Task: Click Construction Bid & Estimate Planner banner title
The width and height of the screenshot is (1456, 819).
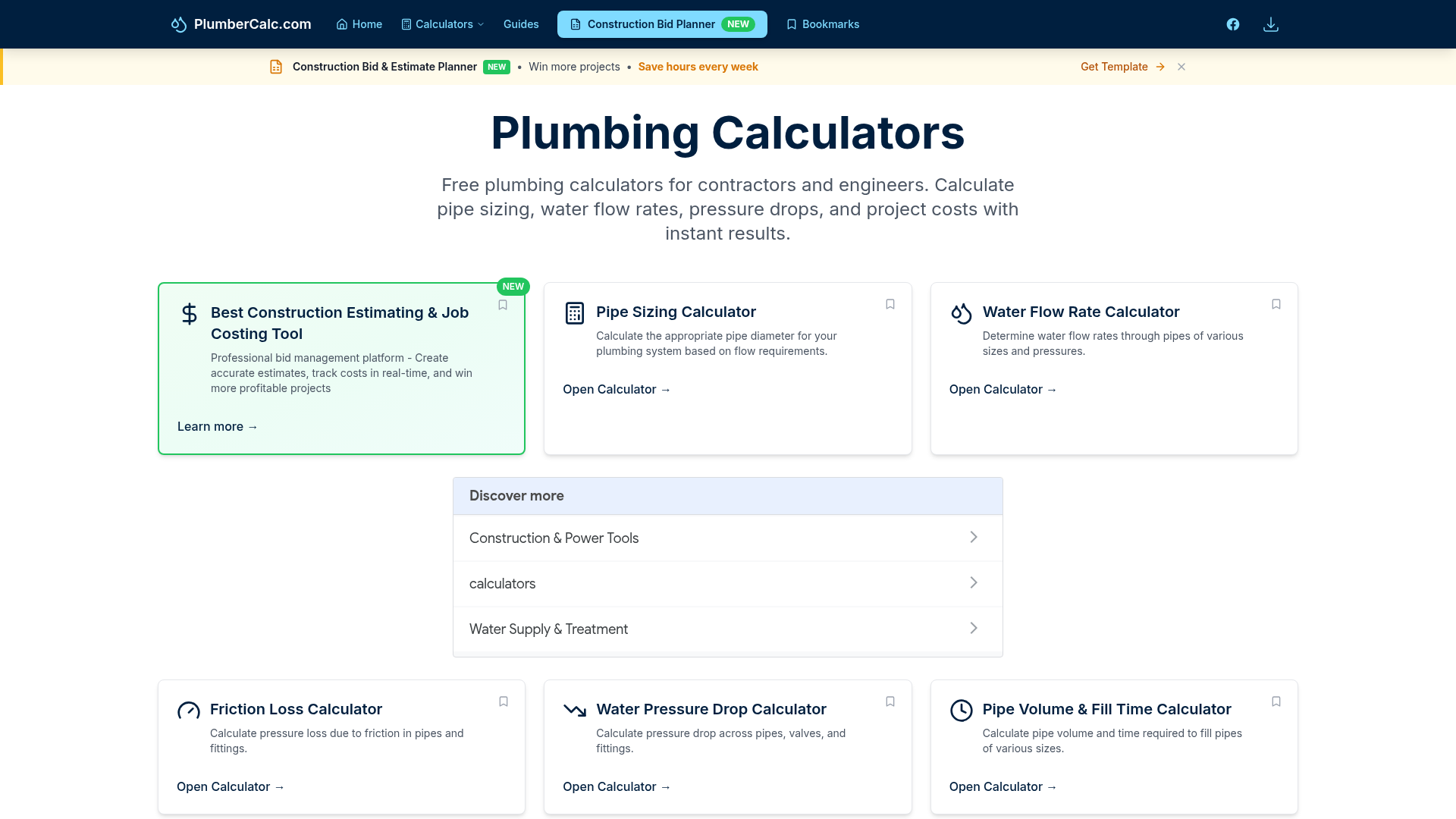Action: pyautogui.click(x=384, y=67)
